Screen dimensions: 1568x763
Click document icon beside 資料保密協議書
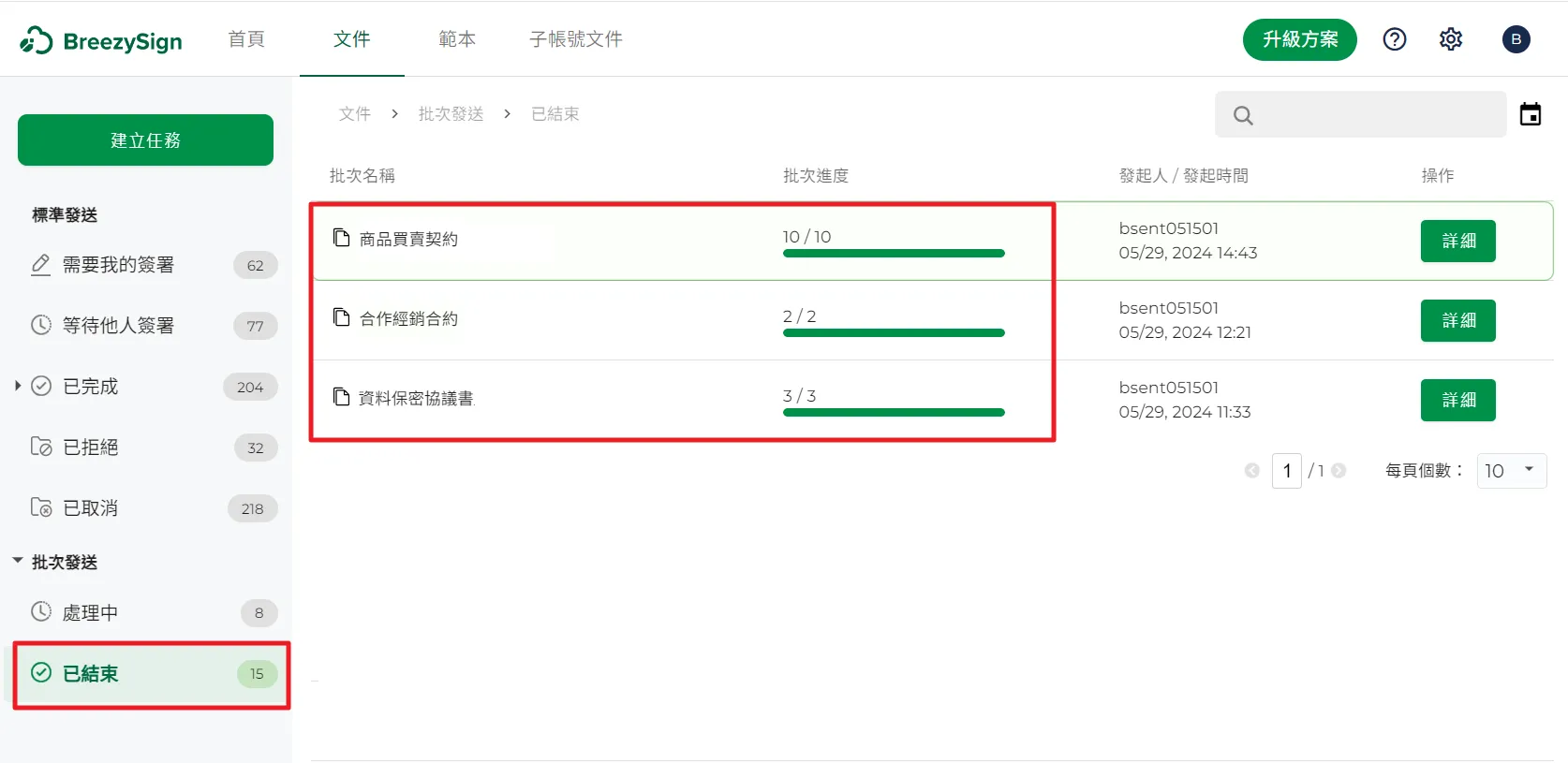(342, 397)
